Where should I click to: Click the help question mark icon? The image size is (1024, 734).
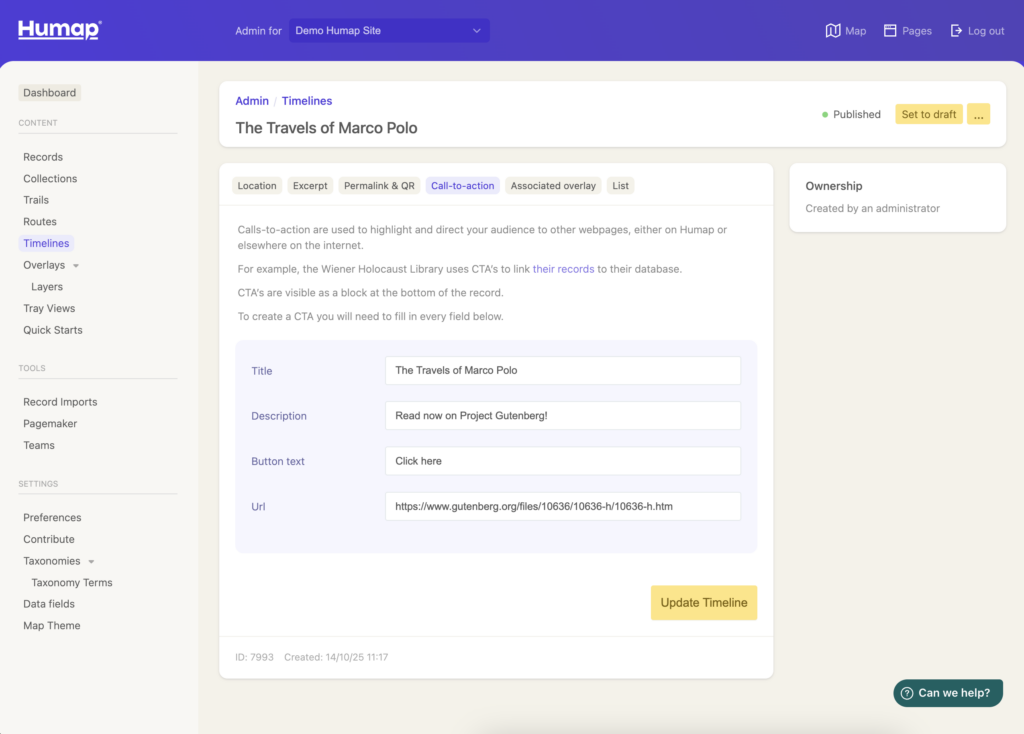click(907, 693)
